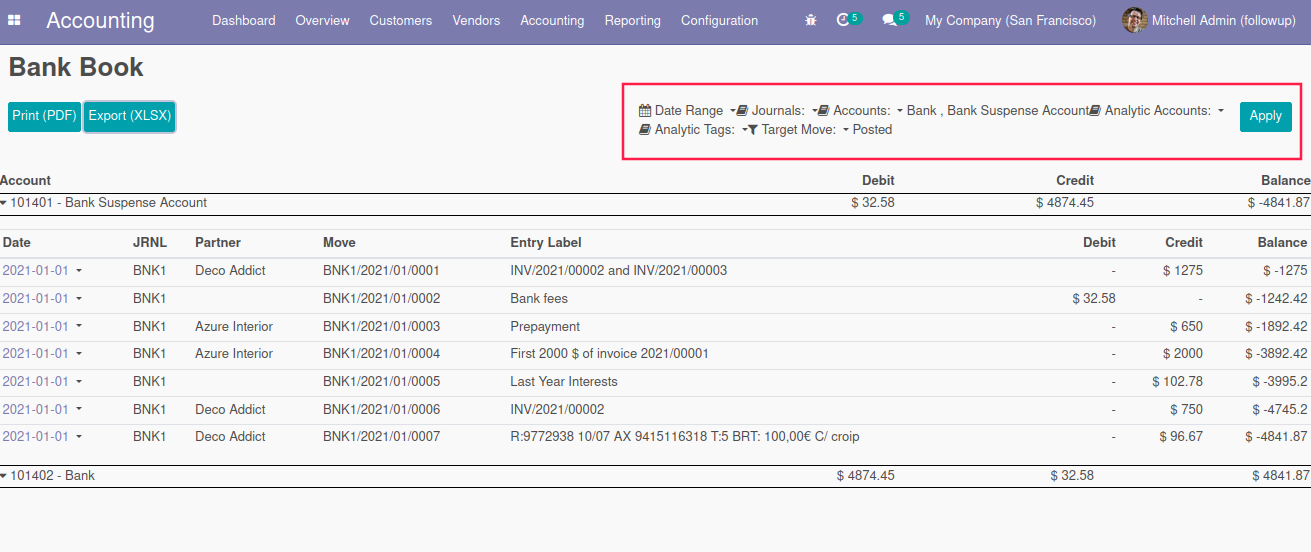This screenshot has height=552, width=1311.
Task: Click the Print (PDF) button
Action: point(45,116)
